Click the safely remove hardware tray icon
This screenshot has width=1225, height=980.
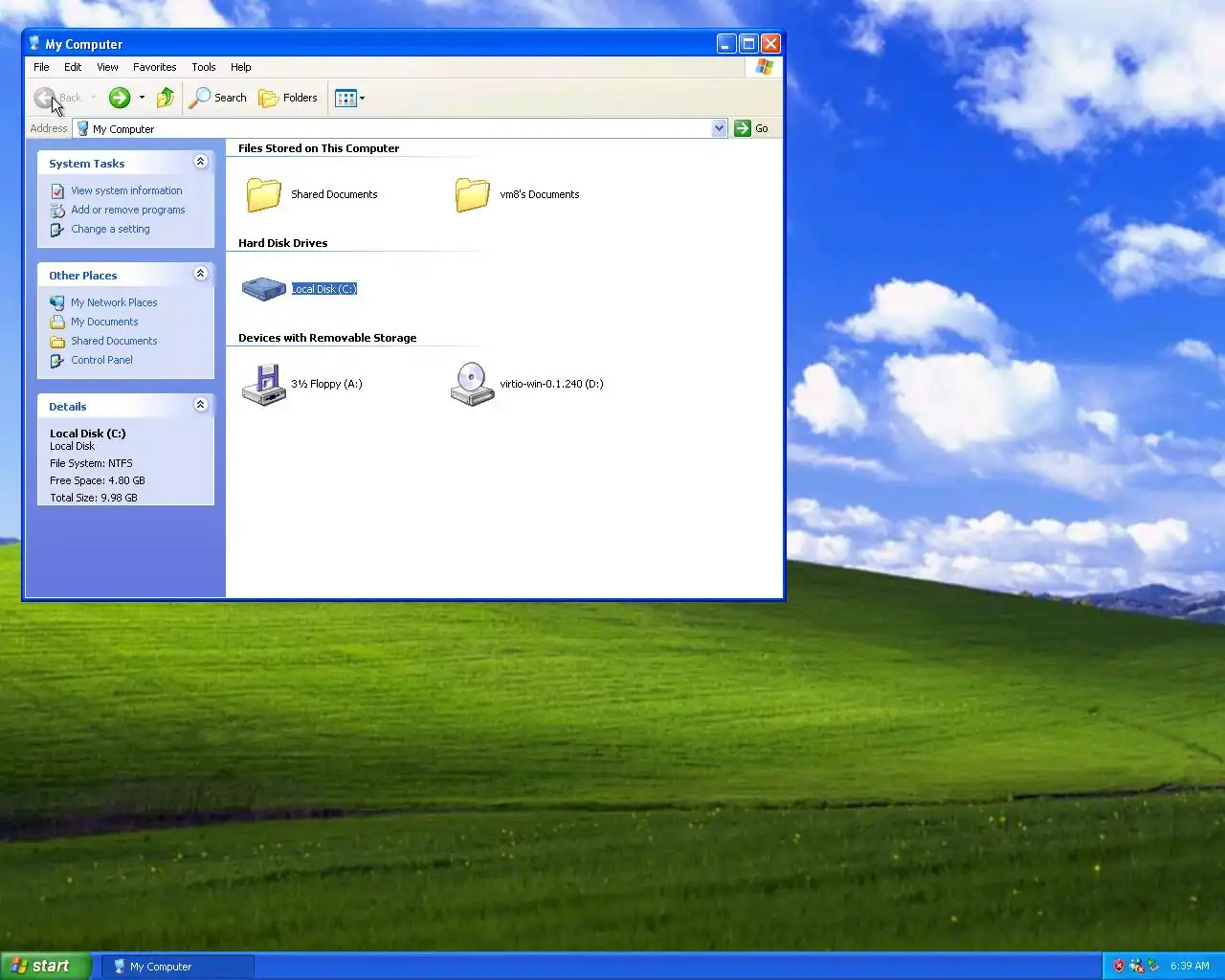click(x=1153, y=966)
